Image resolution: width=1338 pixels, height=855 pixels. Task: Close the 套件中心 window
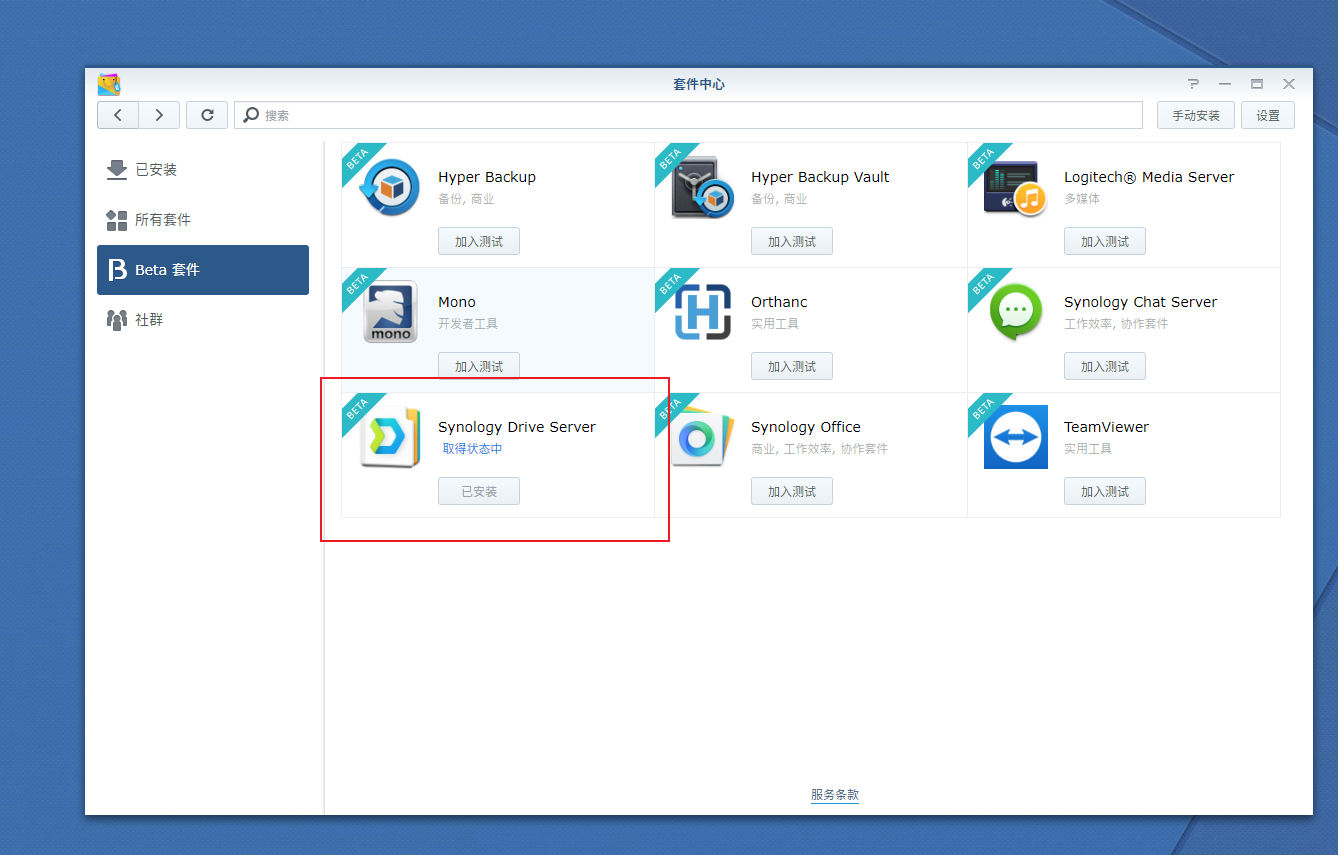[x=1289, y=84]
